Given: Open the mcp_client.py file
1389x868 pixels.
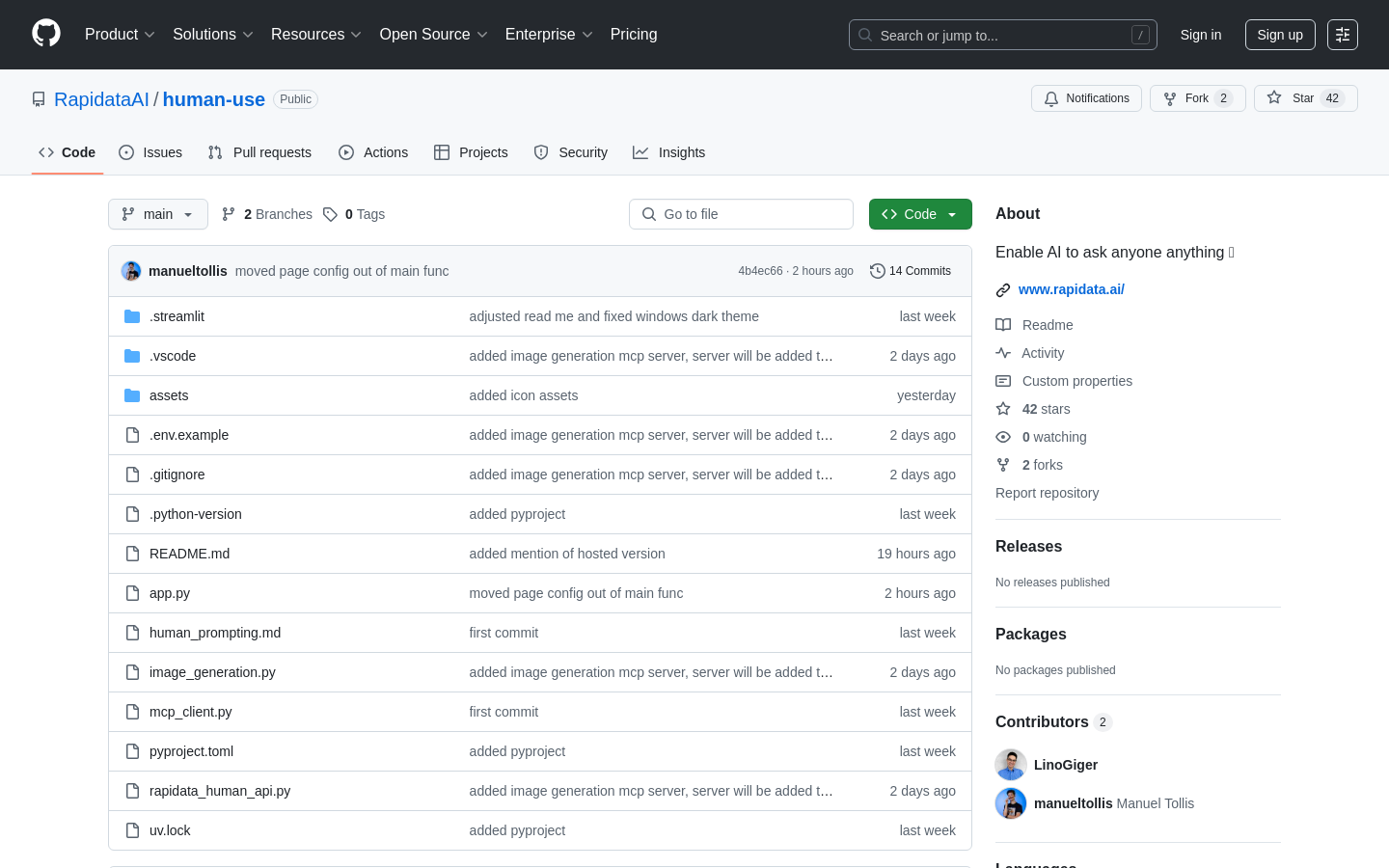Looking at the screenshot, I should 191,712.
